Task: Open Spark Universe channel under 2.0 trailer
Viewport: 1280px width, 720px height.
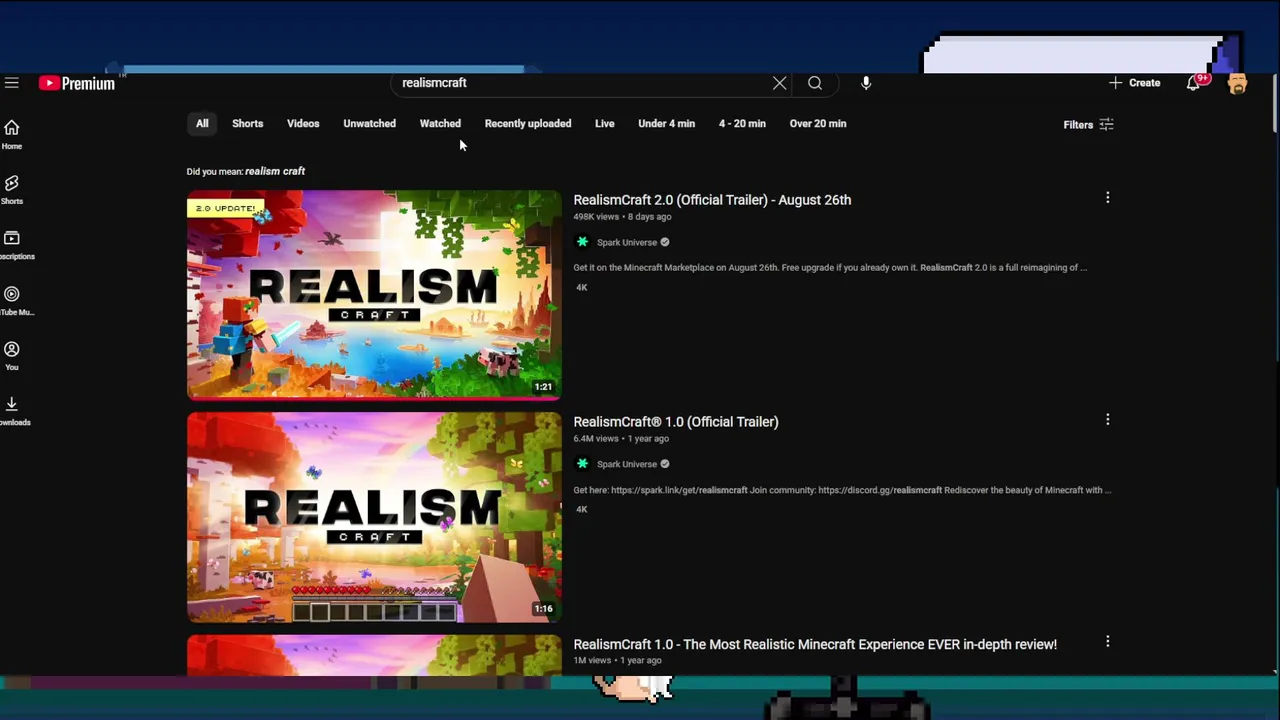Action: point(627,242)
